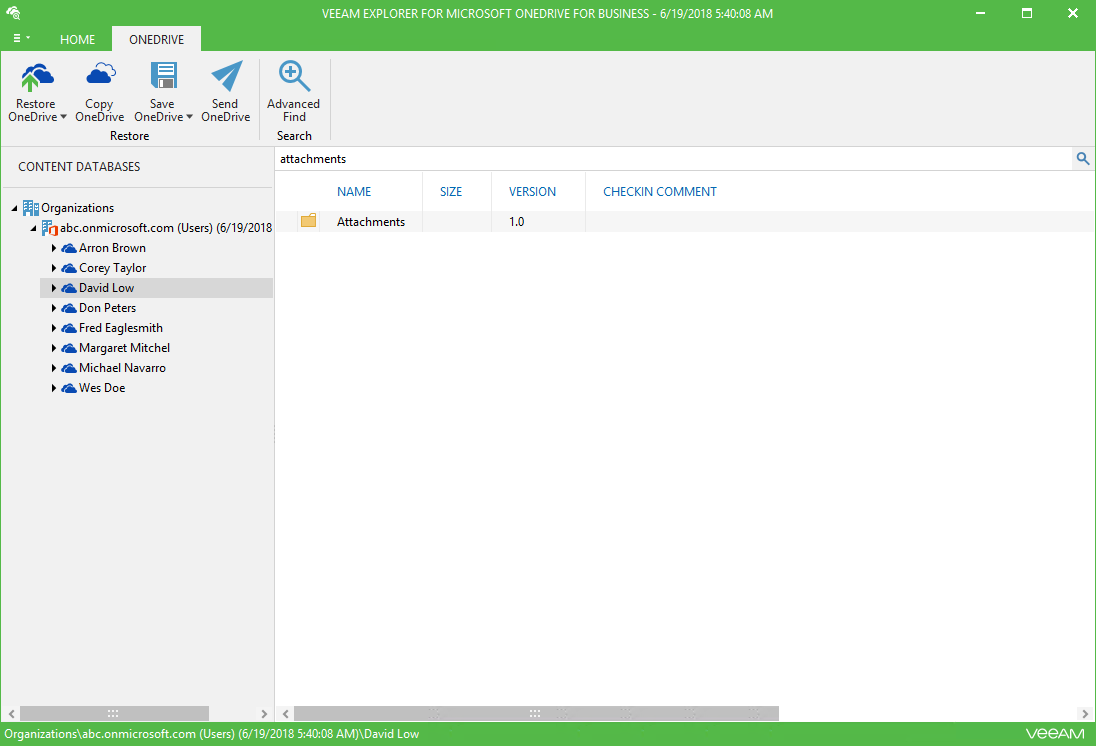
Task: Click Fred Eaglesmith's OneDrive cloud icon
Action: 68,328
